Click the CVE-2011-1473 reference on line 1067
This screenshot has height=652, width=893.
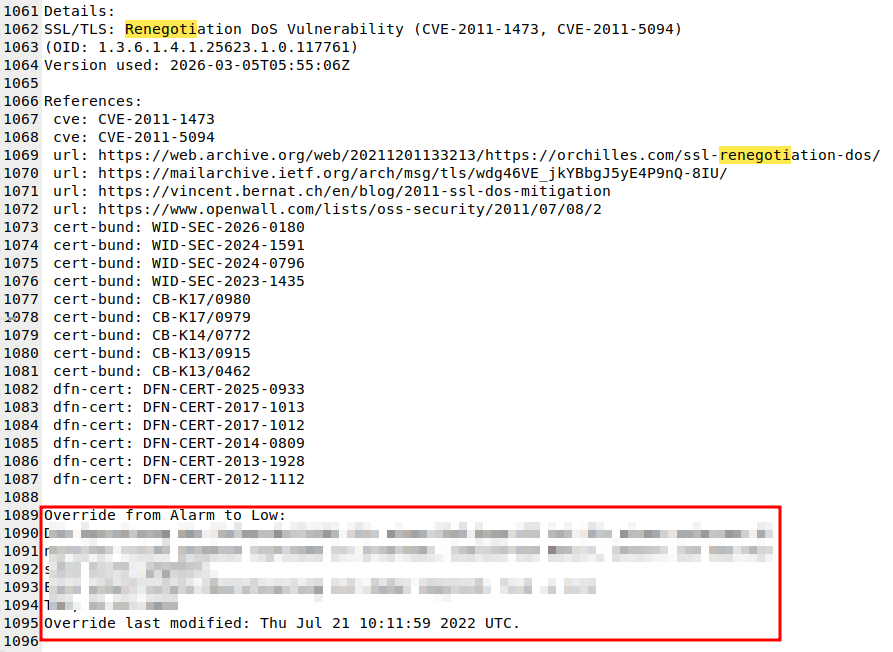pyautogui.click(x=156, y=119)
